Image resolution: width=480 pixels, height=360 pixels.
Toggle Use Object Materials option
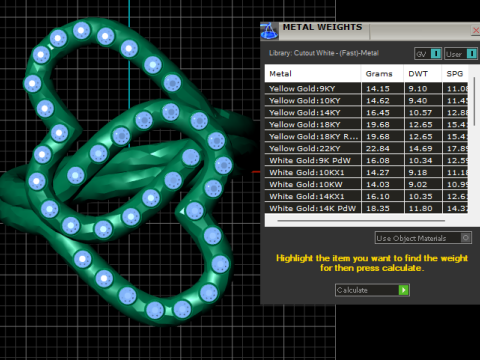click(423, 238)
